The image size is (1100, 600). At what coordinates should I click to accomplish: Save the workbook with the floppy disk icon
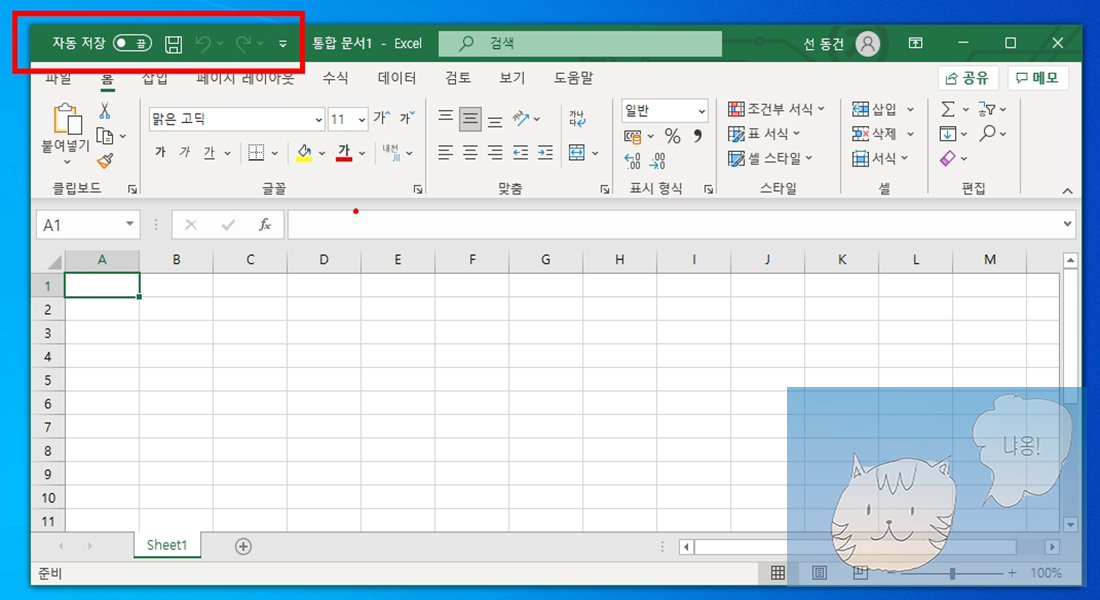(x=173, y=44)
